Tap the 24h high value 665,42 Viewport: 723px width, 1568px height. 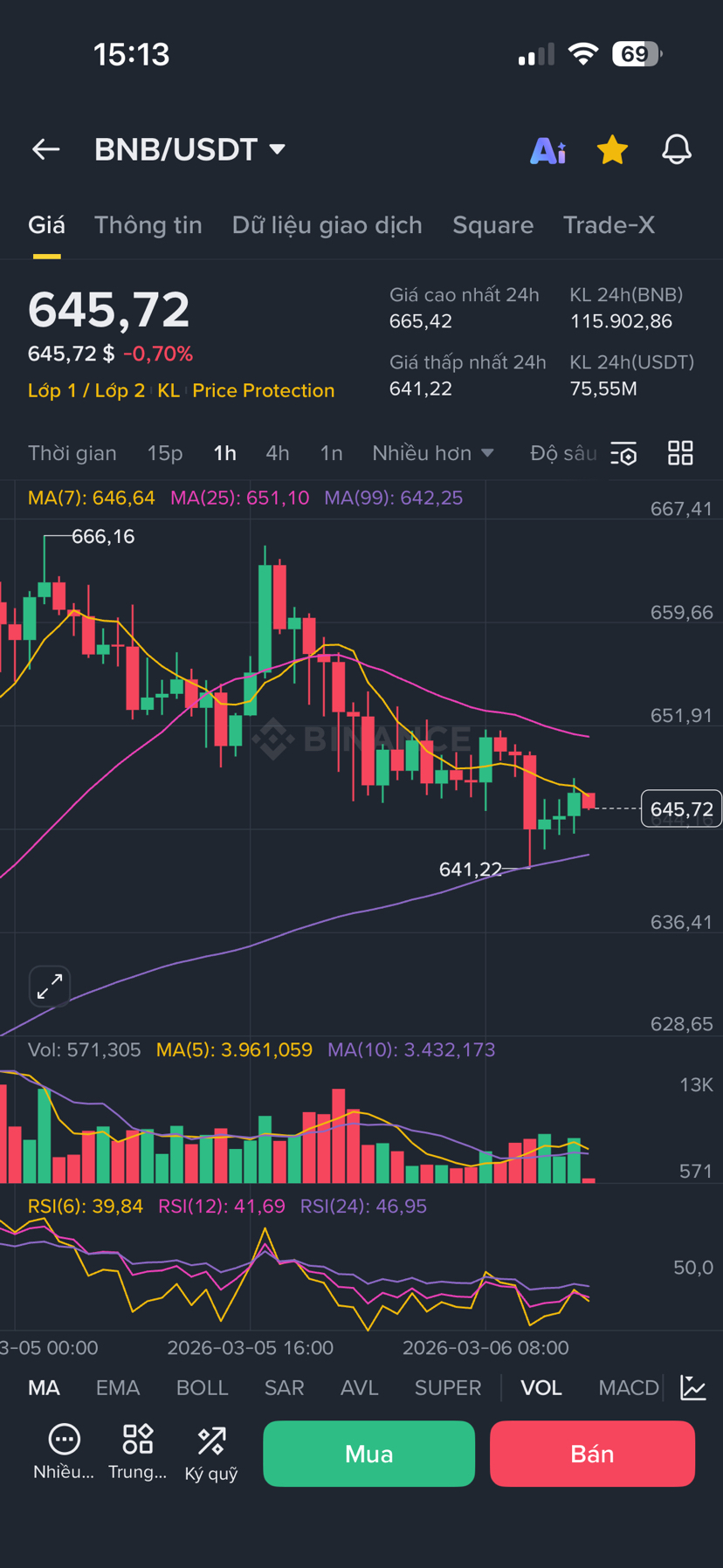421,321
